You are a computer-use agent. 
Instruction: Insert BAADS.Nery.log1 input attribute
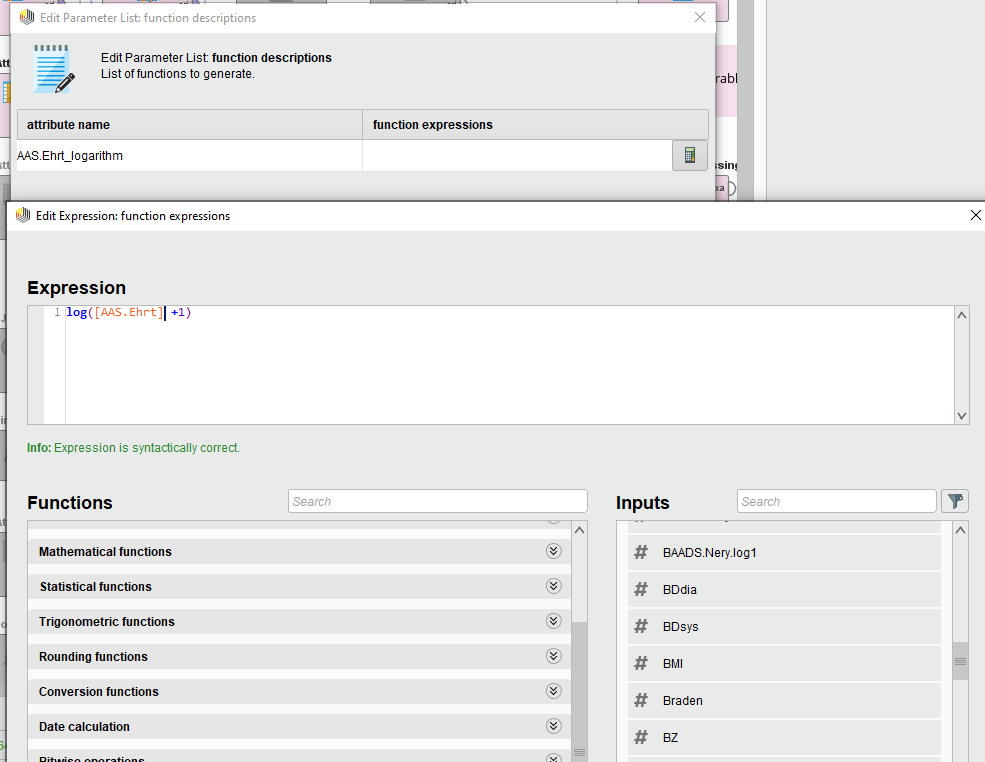coord(784,553)
